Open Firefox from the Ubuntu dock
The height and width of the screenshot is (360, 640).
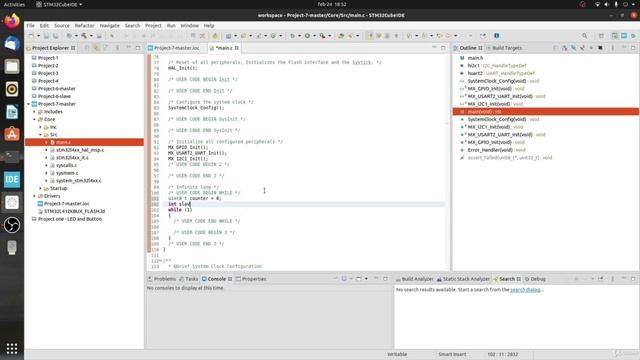12,20
